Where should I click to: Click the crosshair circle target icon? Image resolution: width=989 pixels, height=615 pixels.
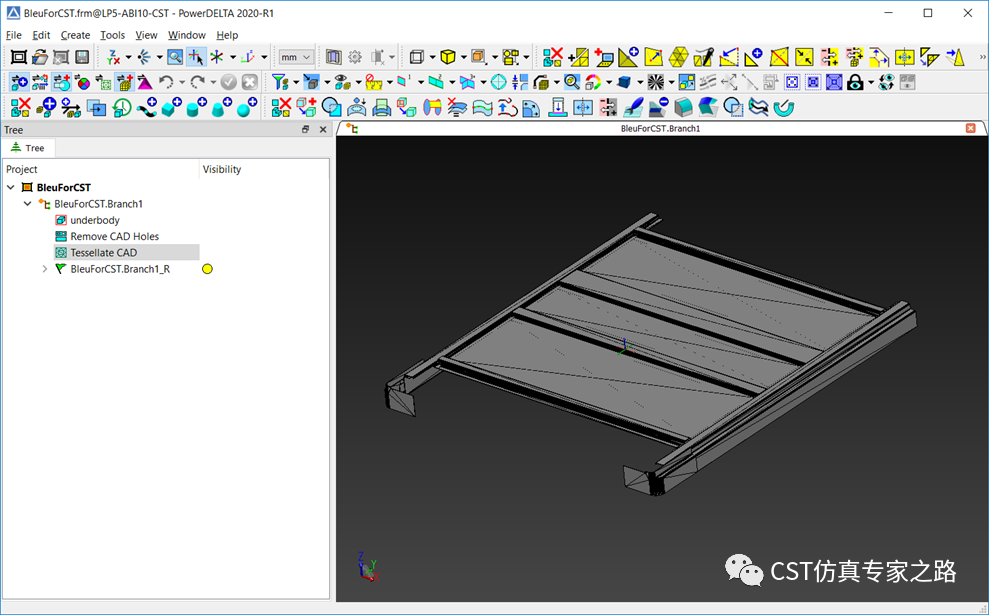coord(498,82)
